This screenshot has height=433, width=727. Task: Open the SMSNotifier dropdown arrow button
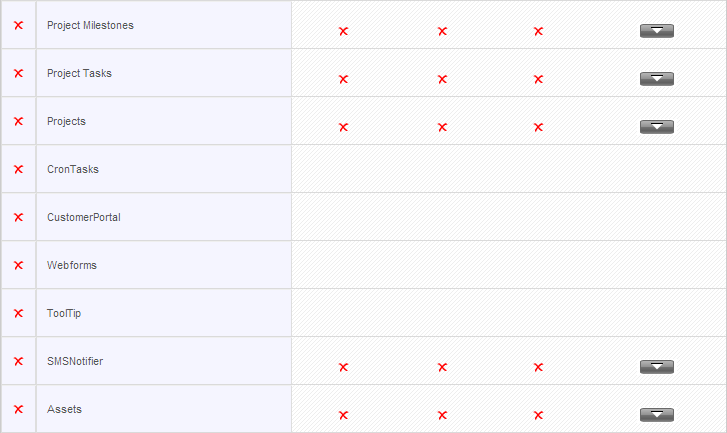[657, 367]
